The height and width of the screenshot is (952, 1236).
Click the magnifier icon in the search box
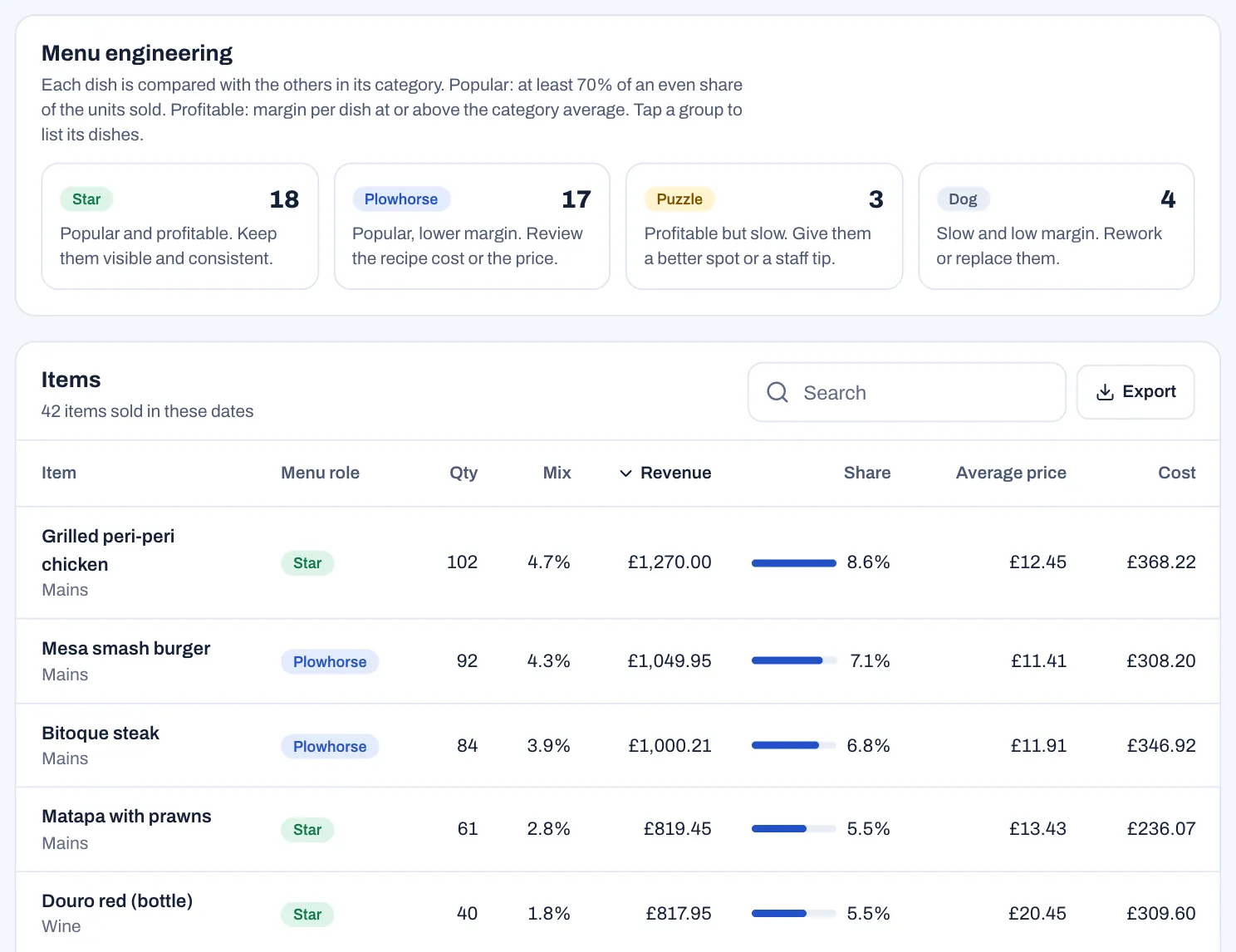coord(777,392)
